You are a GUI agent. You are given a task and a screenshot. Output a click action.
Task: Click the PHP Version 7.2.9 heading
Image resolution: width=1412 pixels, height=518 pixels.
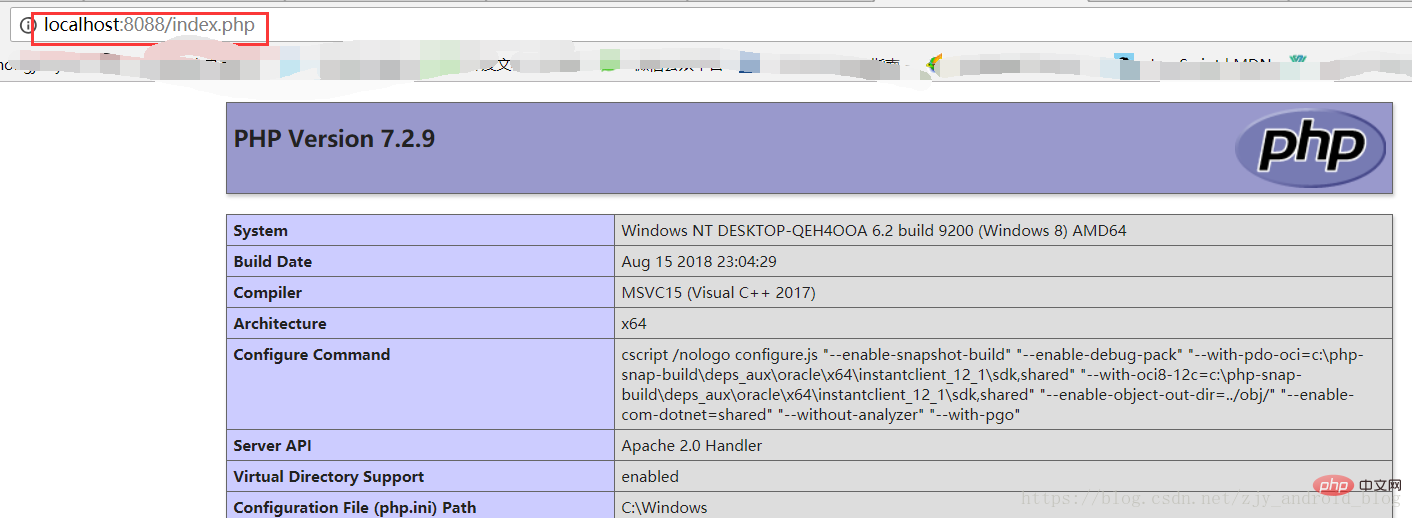334,139
